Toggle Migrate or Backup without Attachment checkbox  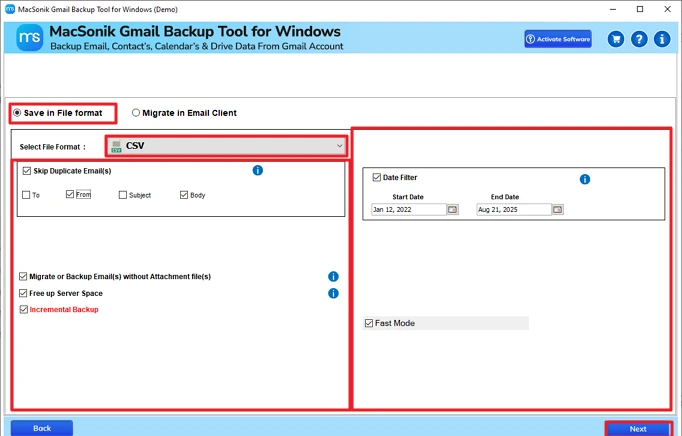[23, 276]
